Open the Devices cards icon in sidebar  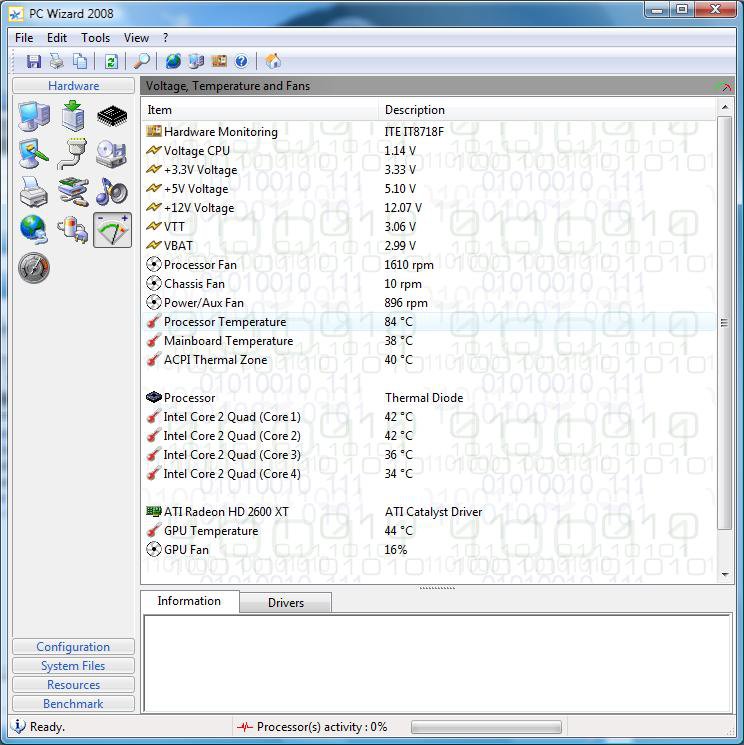73,192
